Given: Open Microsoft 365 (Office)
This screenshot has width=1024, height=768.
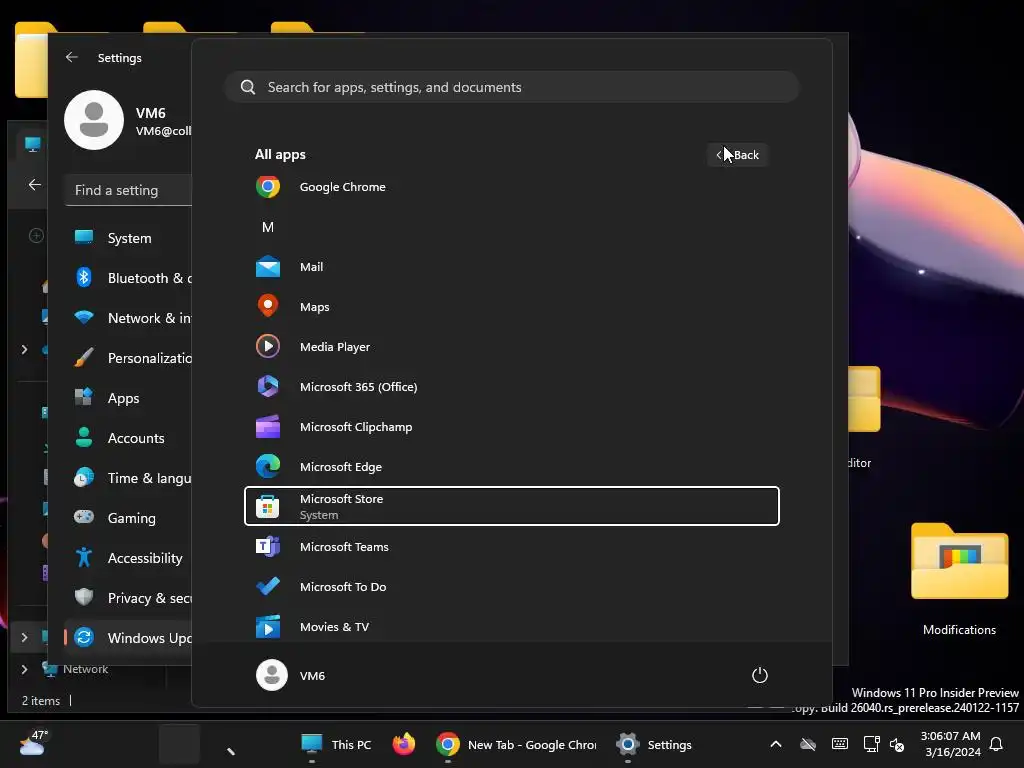Looking at the screenshot, I should tap(511, 387).
